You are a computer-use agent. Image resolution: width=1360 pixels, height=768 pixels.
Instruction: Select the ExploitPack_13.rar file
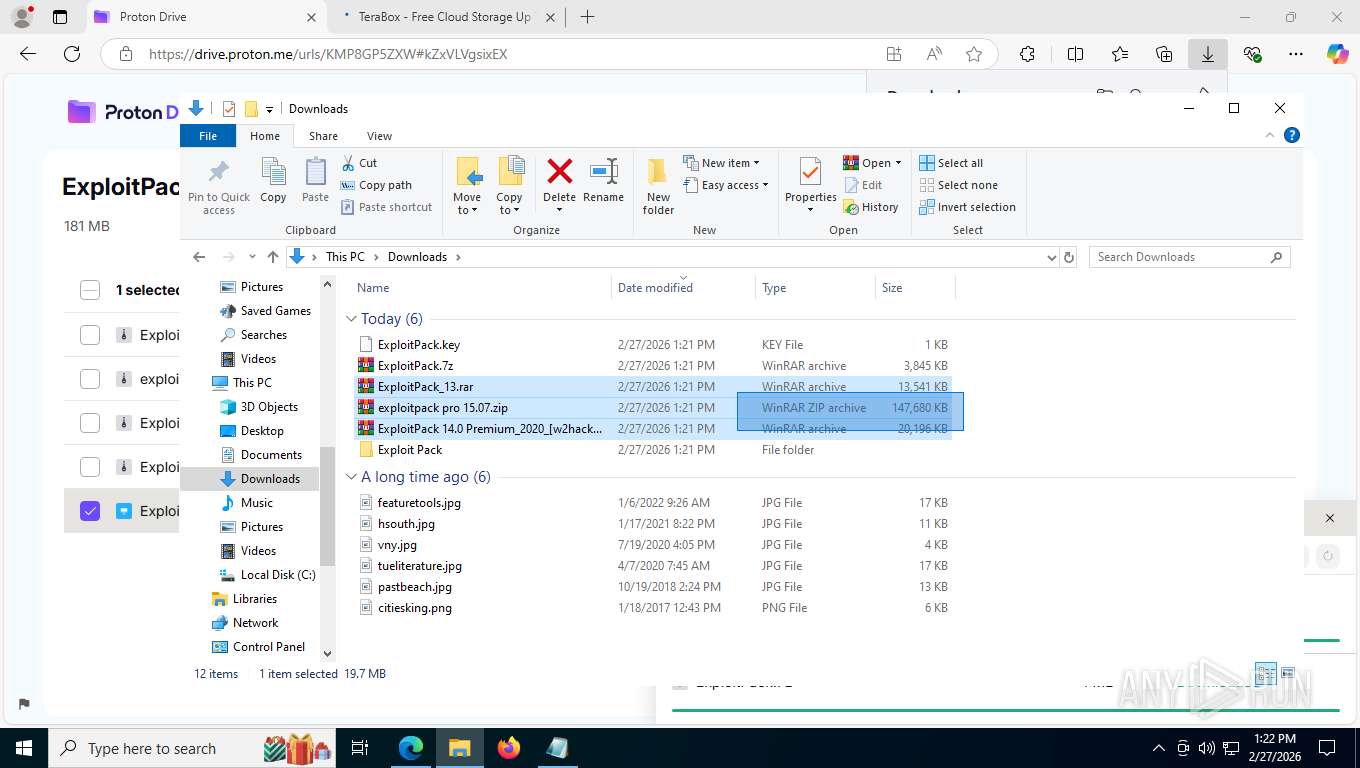(425, 387)
